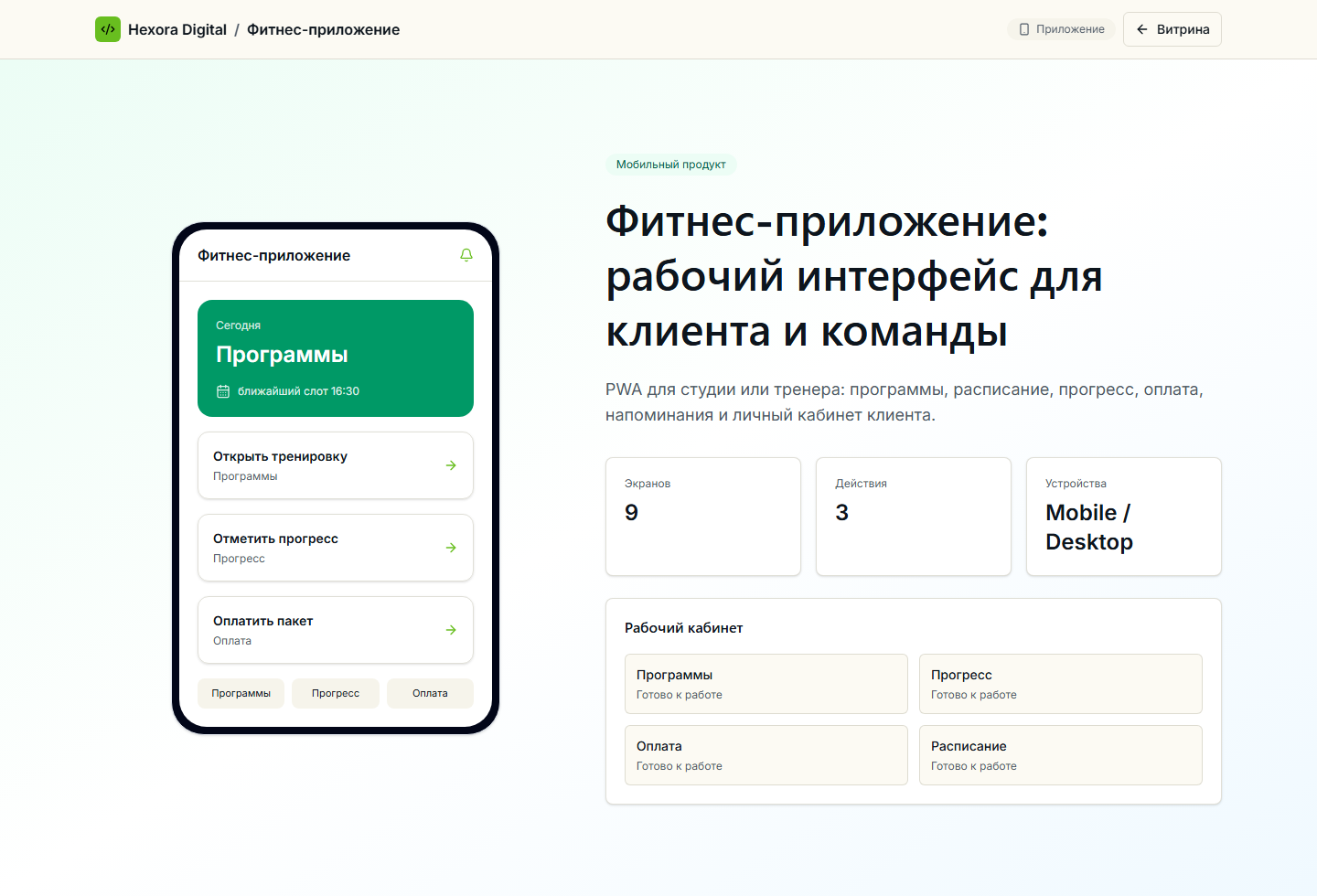
Task: Click the arrow on Оплатить пакет card
Action: pyautogui.click(x=451, y=630)
